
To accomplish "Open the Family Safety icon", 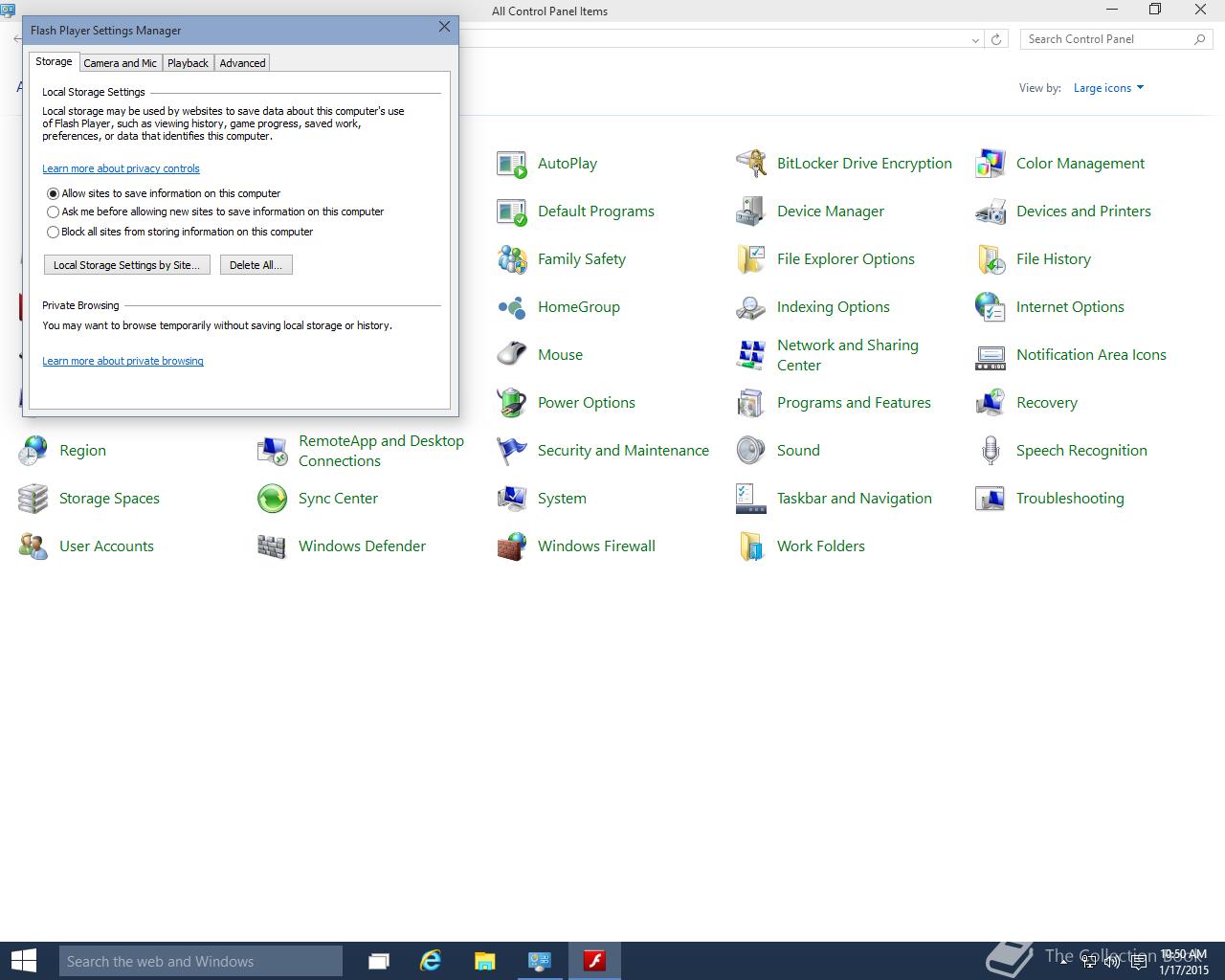I will (x=512, y=259).
